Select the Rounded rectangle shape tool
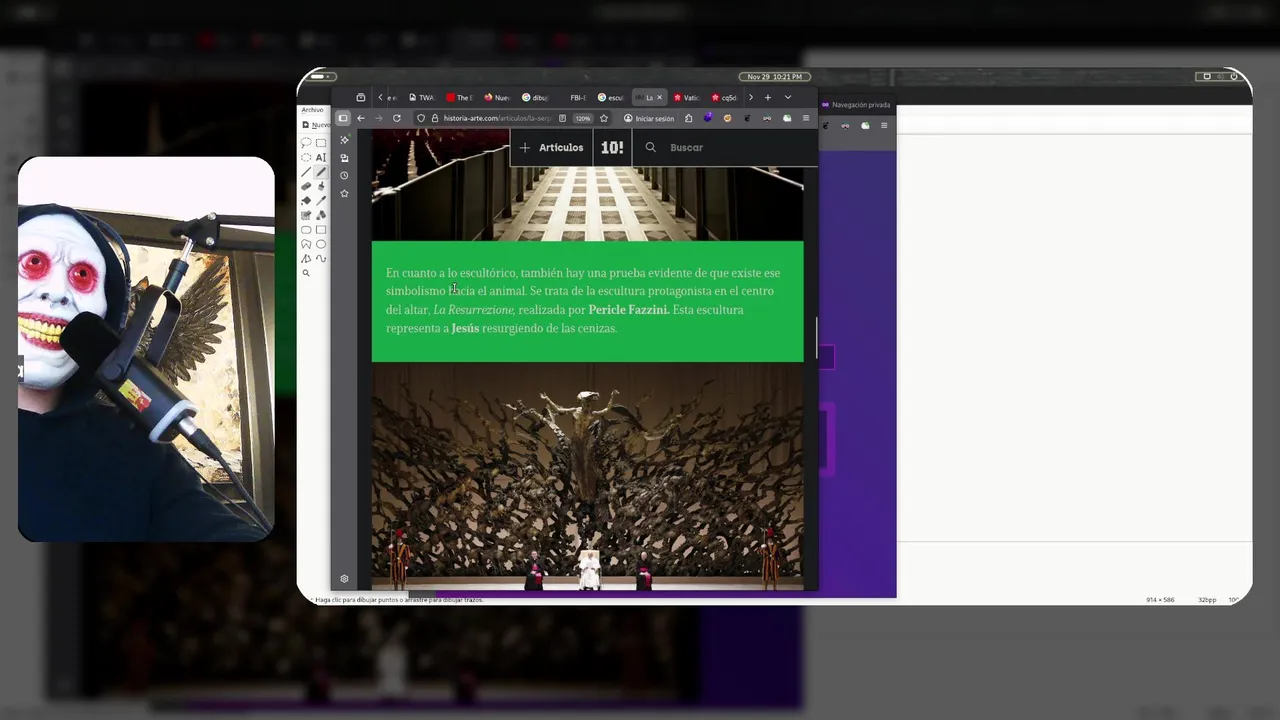 click(306, 230)
